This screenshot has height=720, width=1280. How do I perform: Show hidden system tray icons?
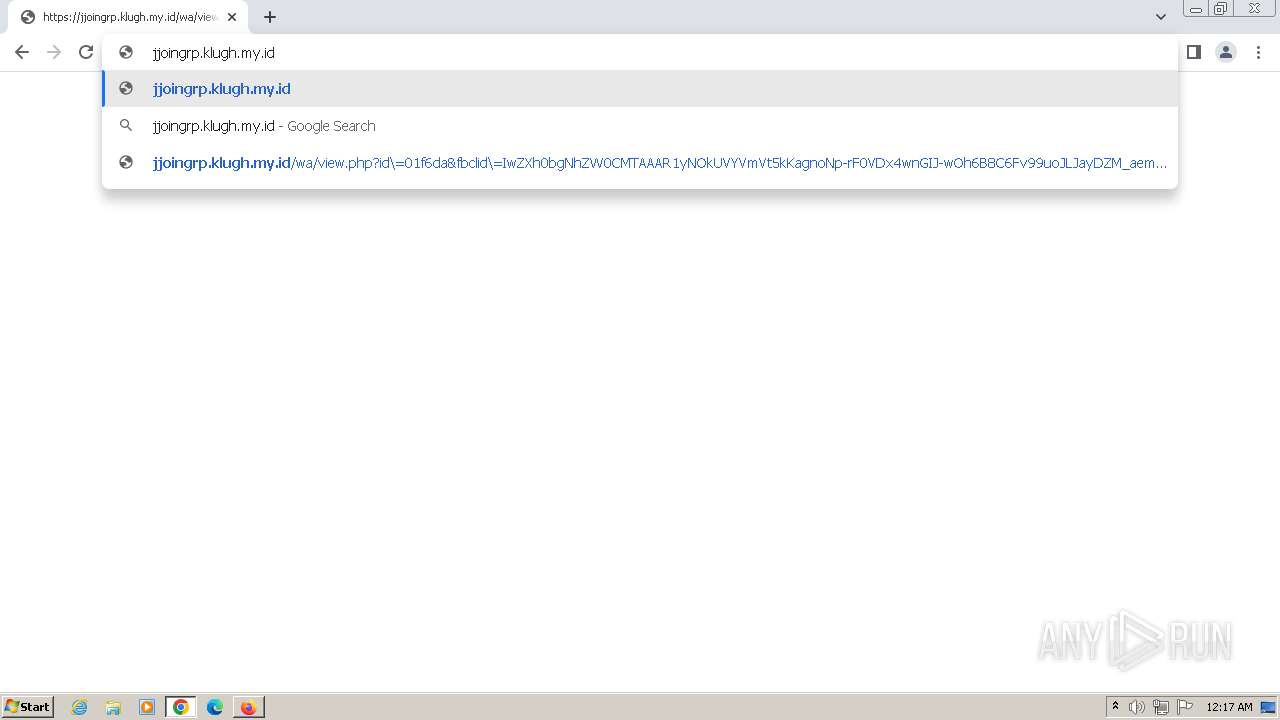click(1115, 707)
